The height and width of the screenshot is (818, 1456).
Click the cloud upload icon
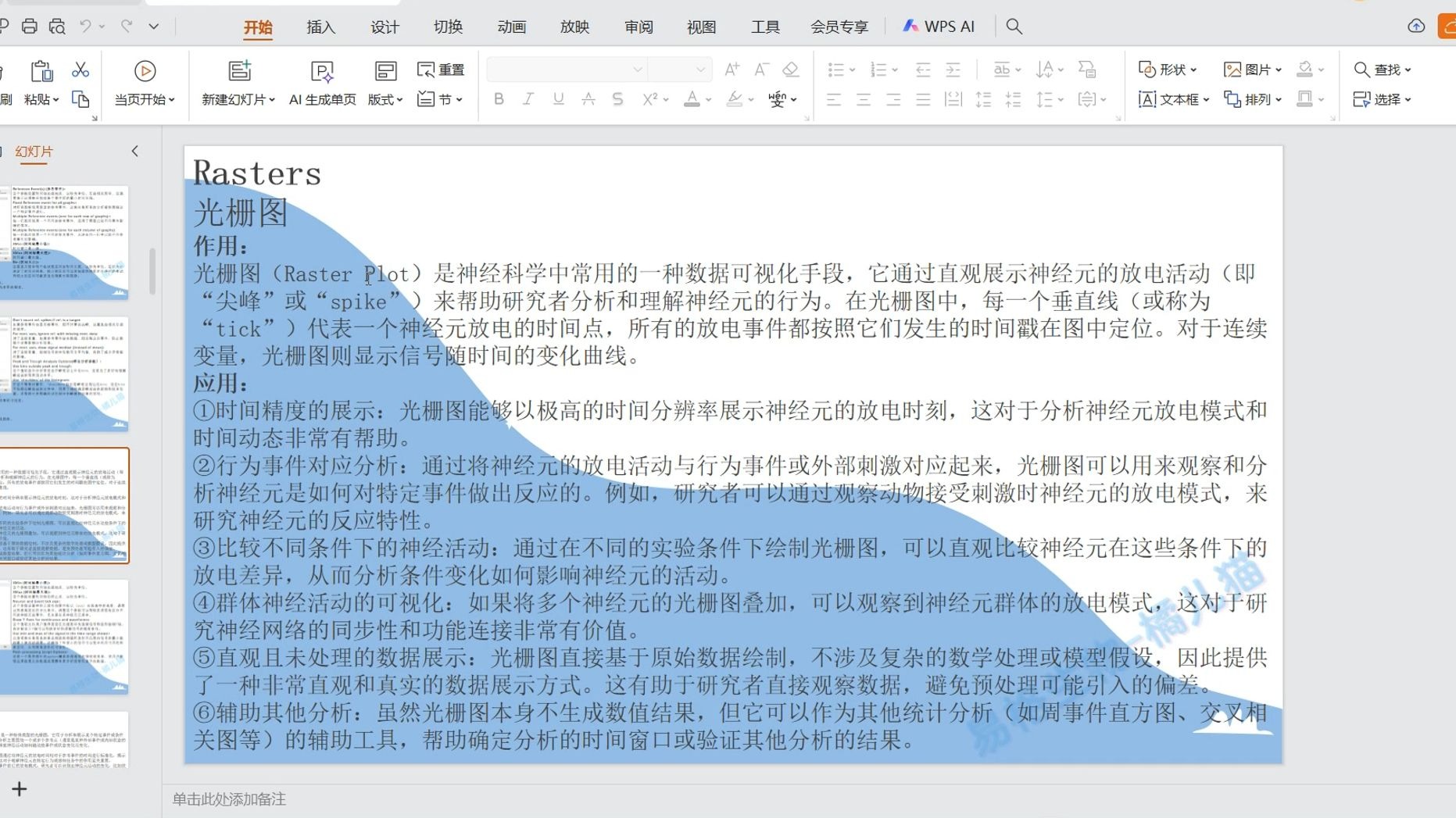click(x=1415, y=27)
